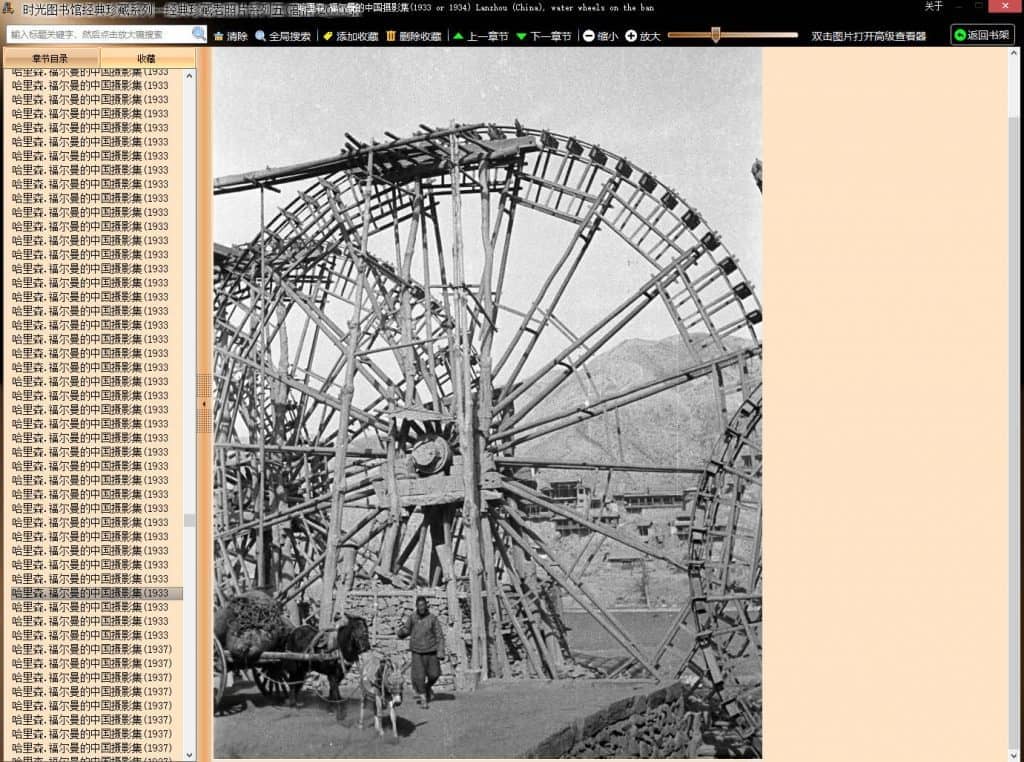This screenshot has width=1024, height=762.
Task: Add current page via 添加收藏
Action: (x=350, y=36)
